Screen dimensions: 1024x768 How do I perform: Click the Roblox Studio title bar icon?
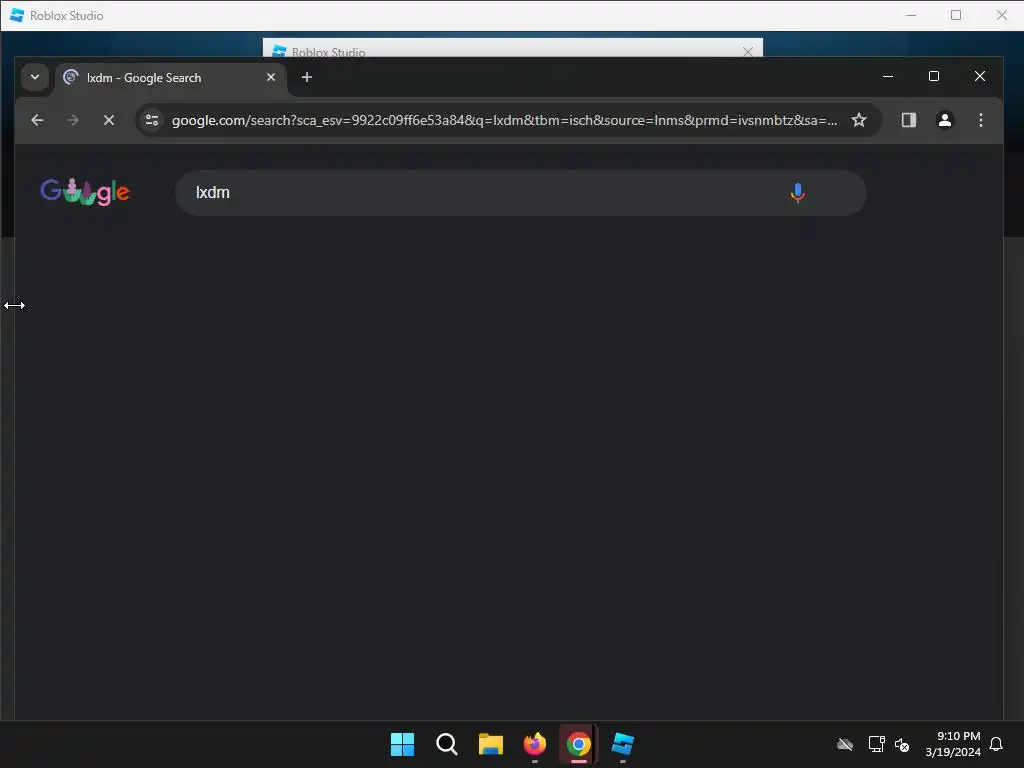(x=17, y=15)
